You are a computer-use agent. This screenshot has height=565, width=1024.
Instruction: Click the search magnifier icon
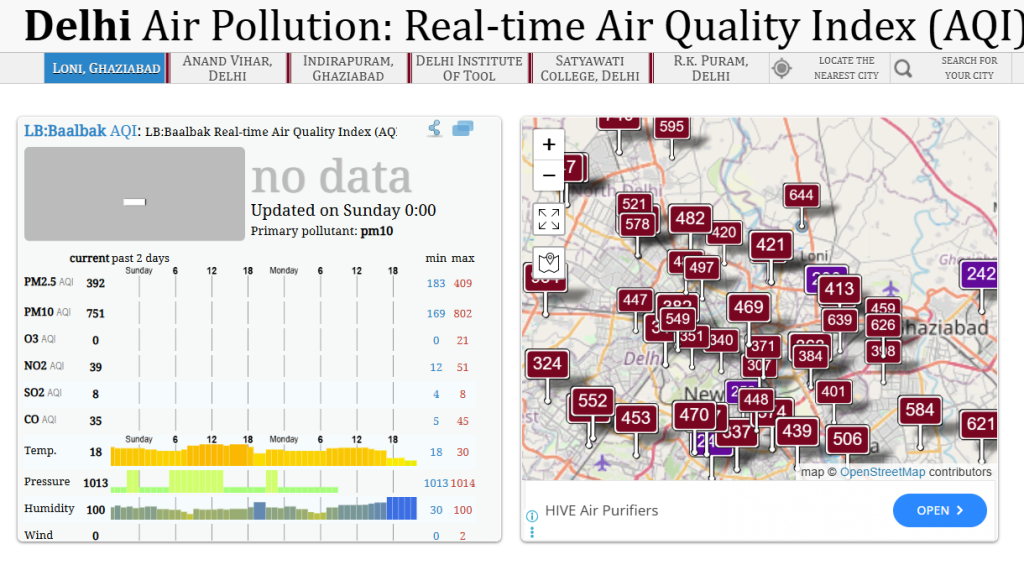(903, 68)
